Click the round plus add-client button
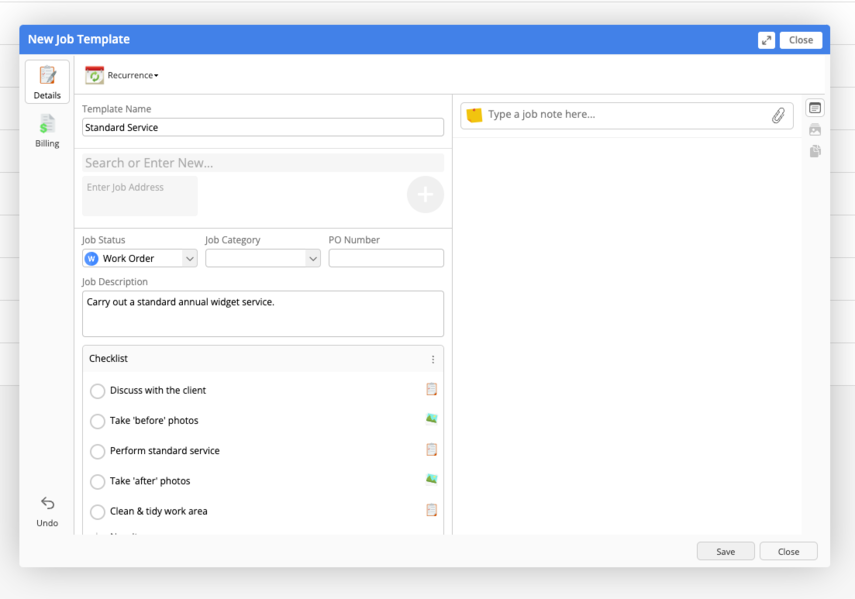Image resolution: width=855 pixels, height=599 pixels. pos(425,195)
